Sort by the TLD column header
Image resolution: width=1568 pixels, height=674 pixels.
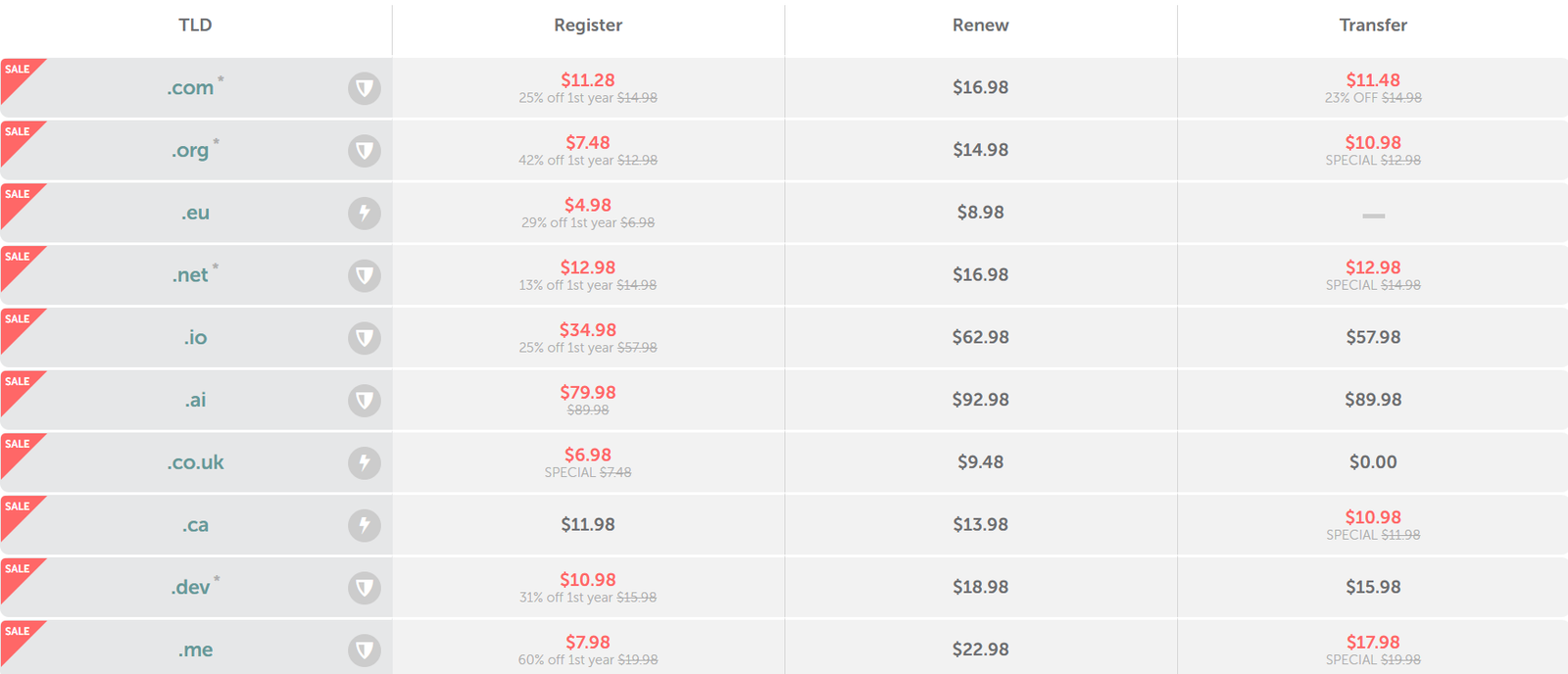tap(195, 25)
